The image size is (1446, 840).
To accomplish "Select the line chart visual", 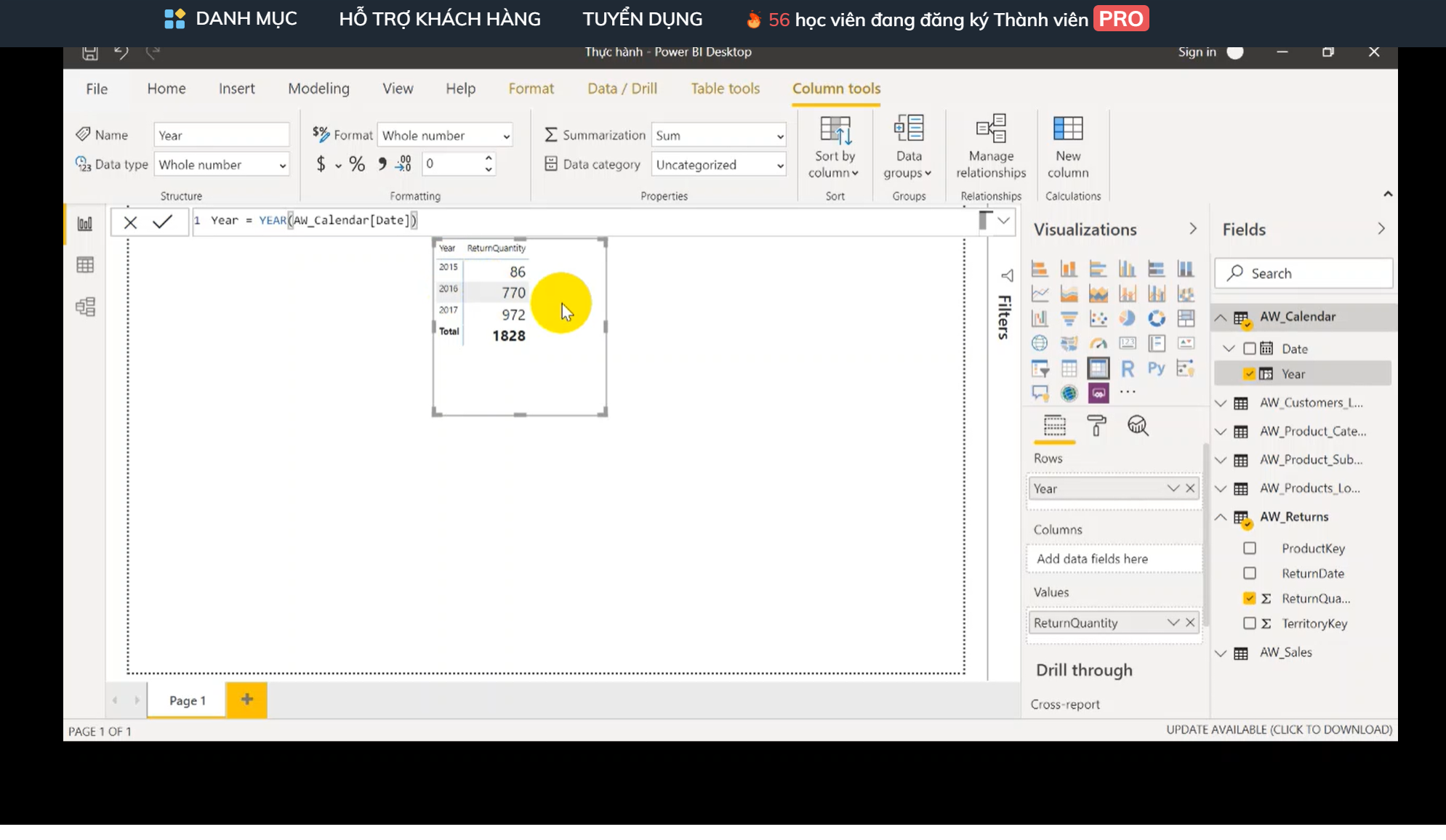I will click(1040, 294).
